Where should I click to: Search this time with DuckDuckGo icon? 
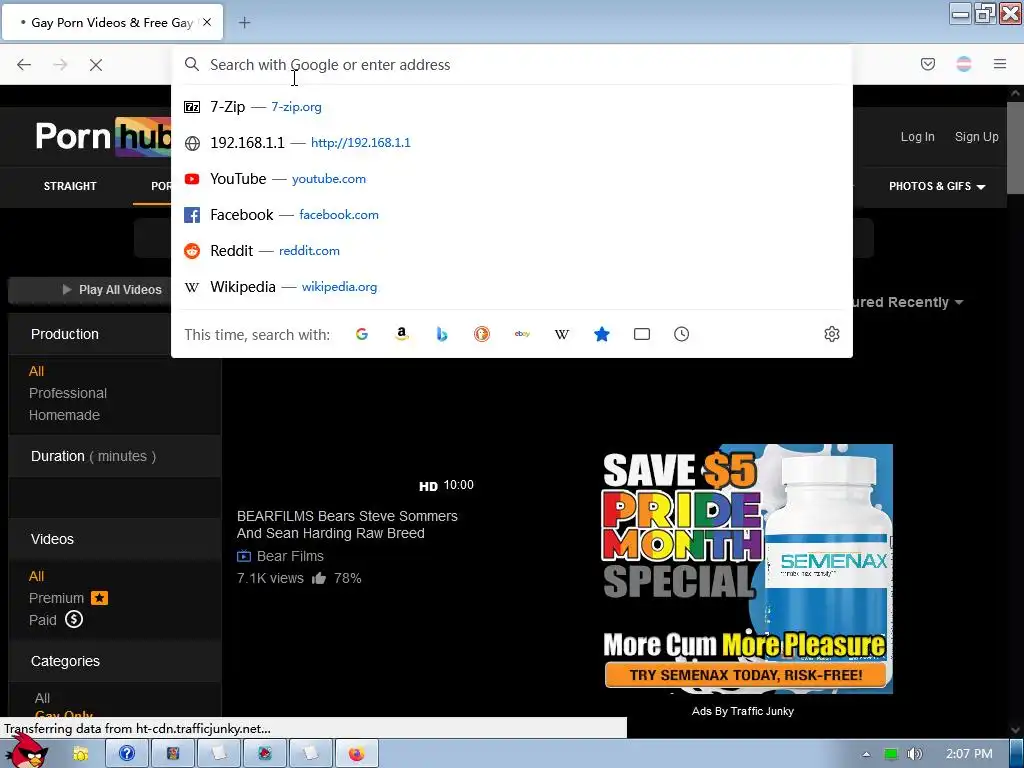[x=482, y=334]
